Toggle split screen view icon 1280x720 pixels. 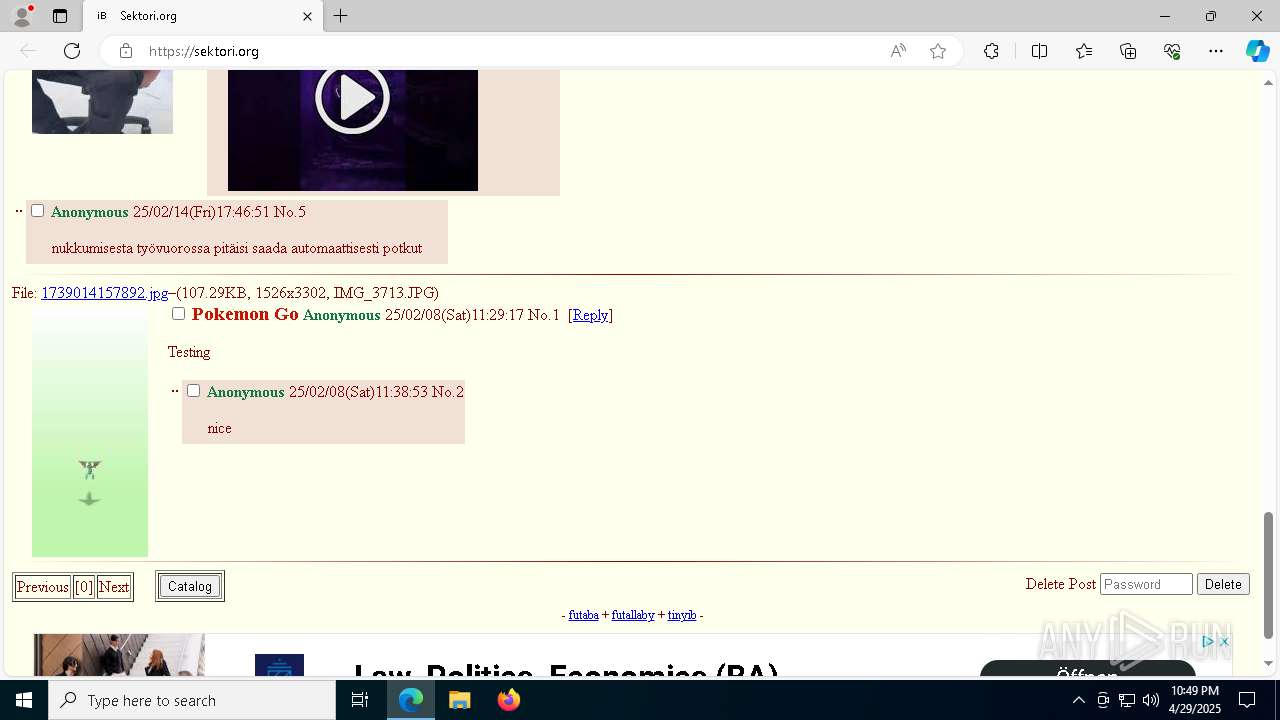pyautogui.click(x=1039, y=51)
